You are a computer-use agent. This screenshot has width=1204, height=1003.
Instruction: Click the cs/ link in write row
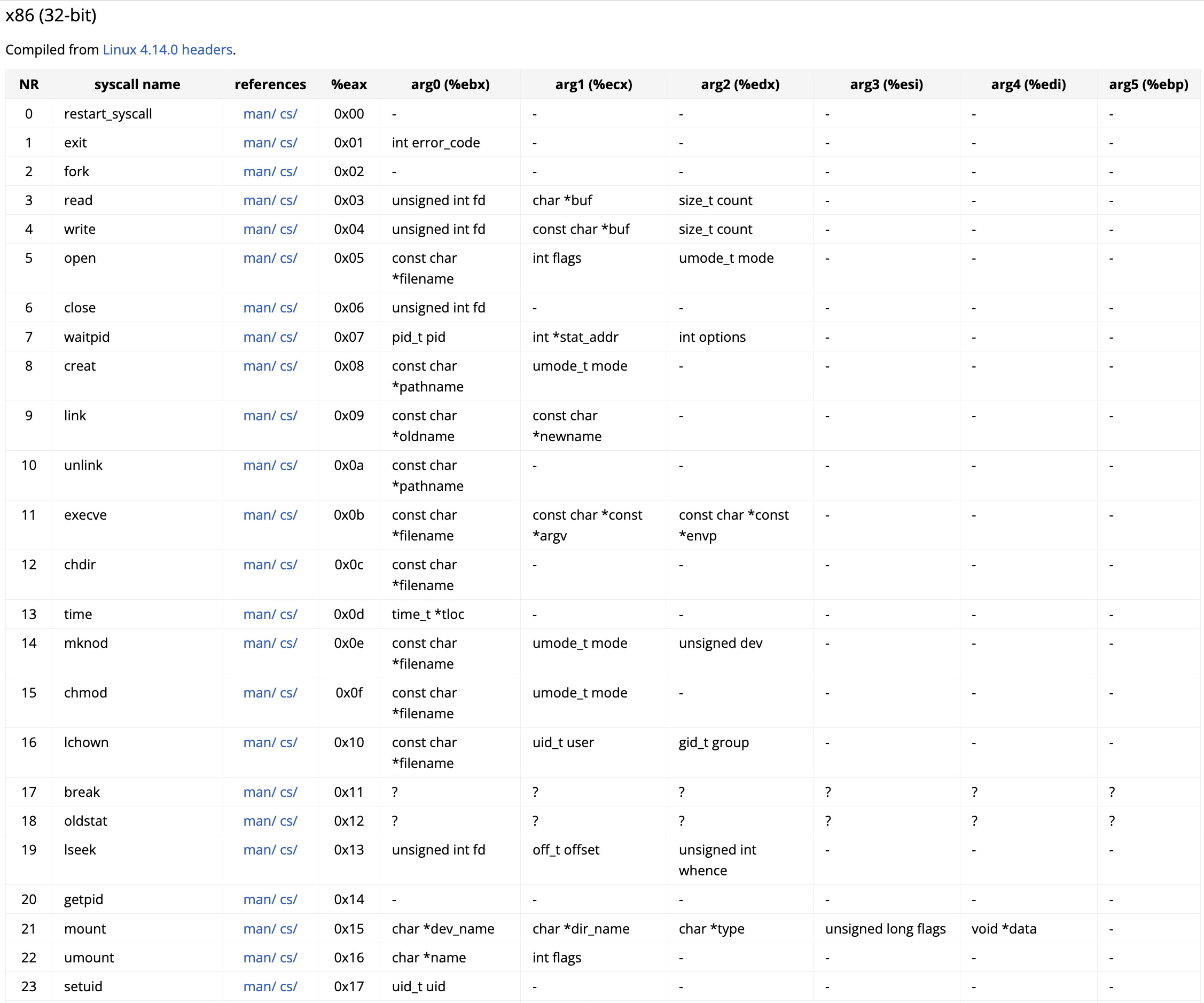[288, 229]
